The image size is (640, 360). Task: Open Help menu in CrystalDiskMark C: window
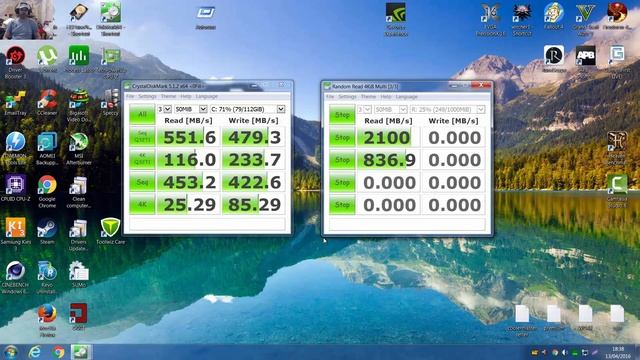point(186,96)
